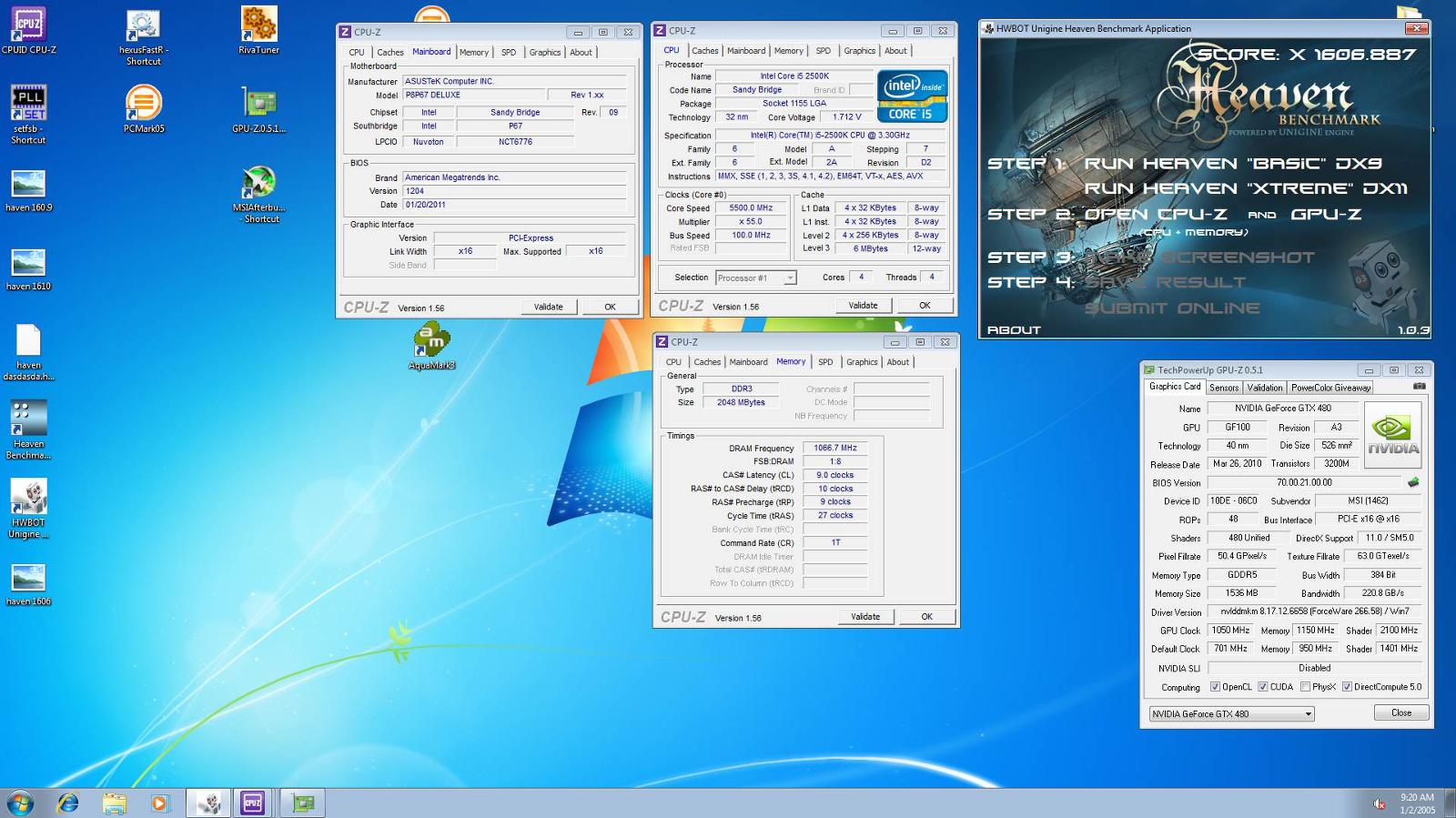This screenshot has width=1456, height=818.
Task: Click Validate in CPU tab CPU-Z window
Action: tap(863, 306)
